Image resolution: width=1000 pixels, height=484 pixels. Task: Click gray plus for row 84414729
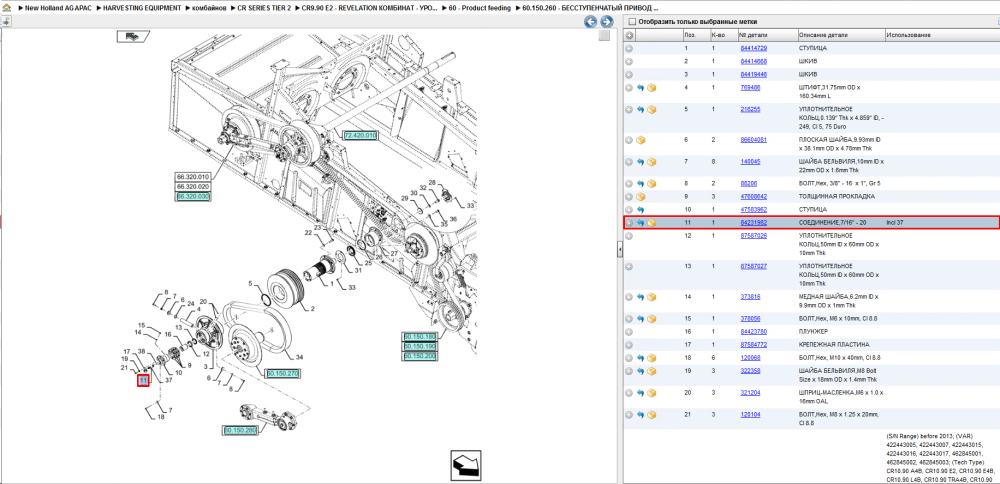pos(629,48)
